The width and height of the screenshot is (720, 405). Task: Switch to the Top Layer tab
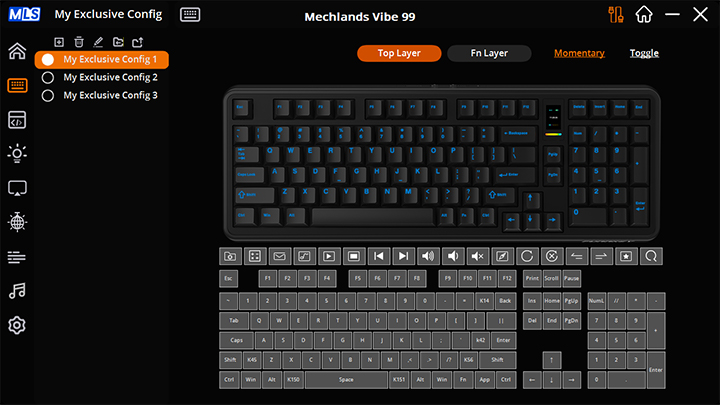point(399,53)
